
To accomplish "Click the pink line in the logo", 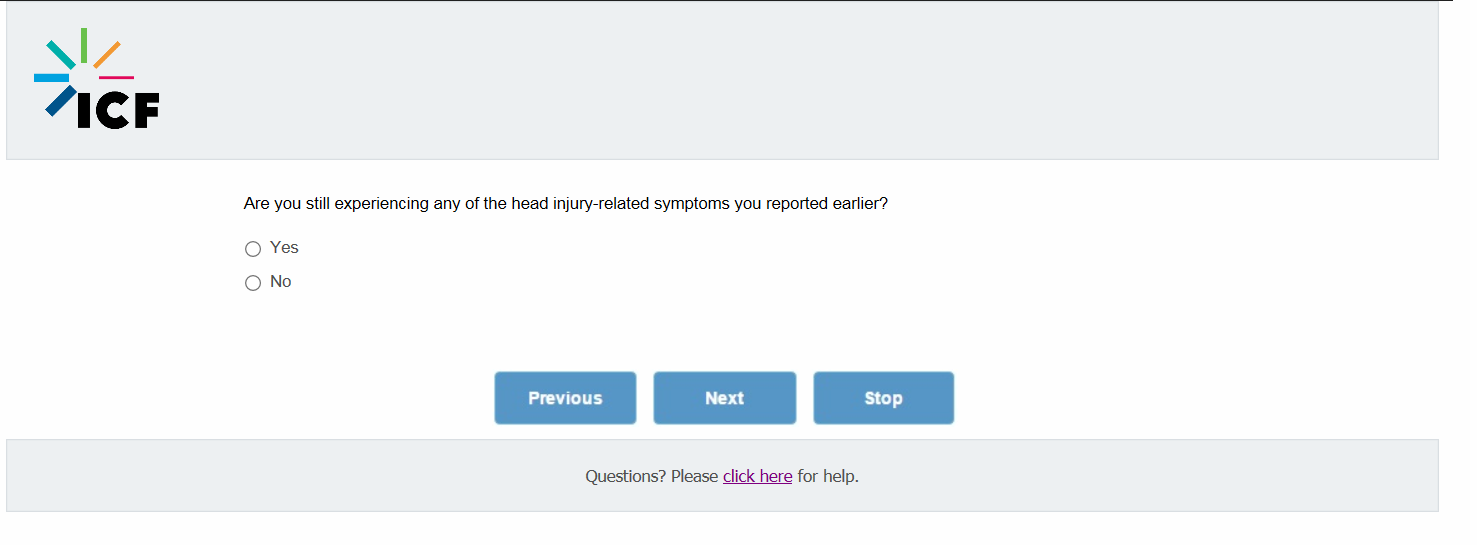I will coord(116,77).
